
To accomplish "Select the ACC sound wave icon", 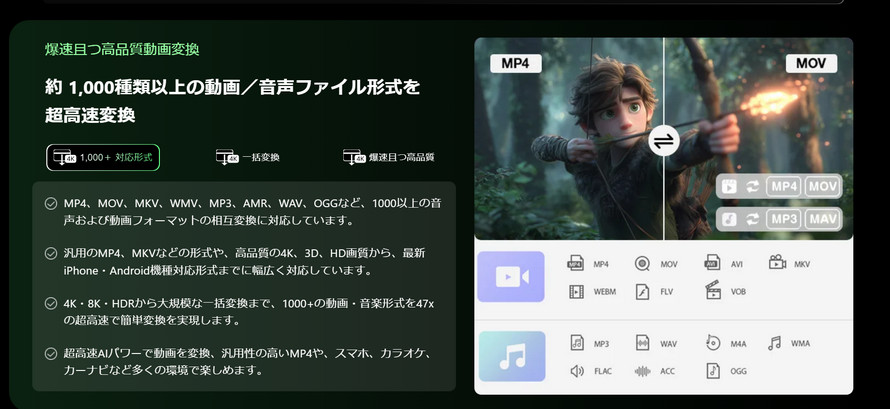I will tap(643, 372).
